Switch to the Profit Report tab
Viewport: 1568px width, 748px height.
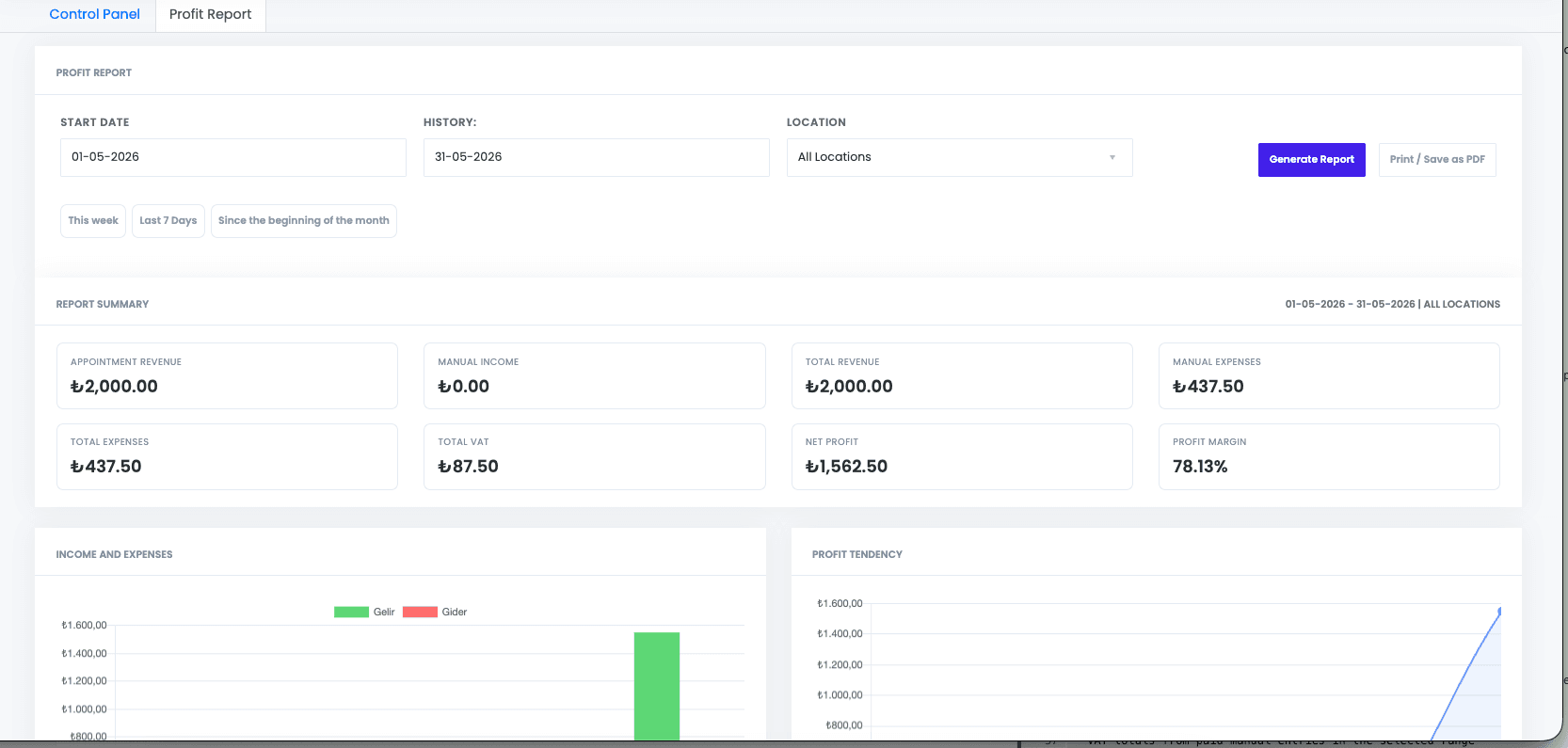210,14
